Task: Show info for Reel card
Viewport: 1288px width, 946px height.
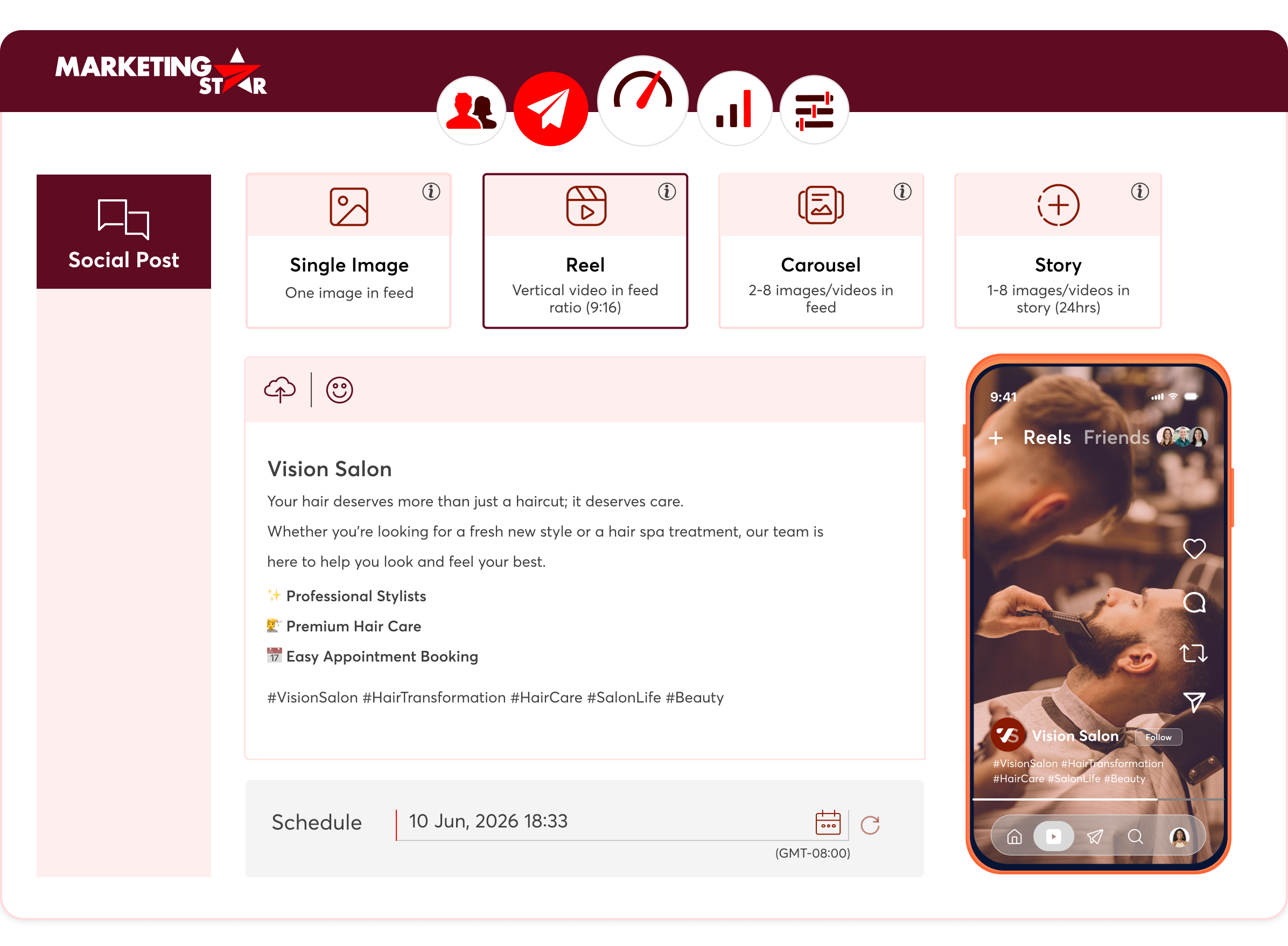Action: [667, 191]
